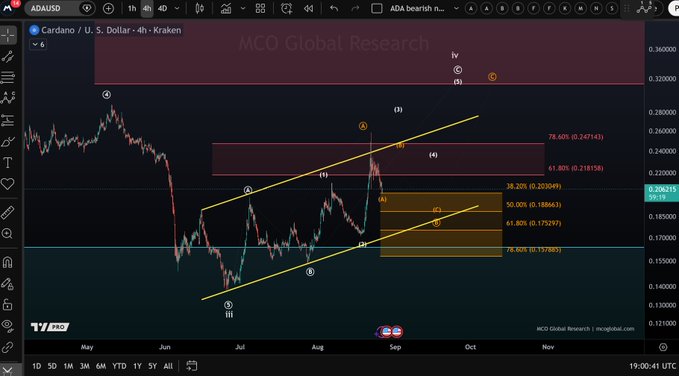Screen dimensions: 679x376
Task: Switch to the 4D interval
Action: [162, 8]
